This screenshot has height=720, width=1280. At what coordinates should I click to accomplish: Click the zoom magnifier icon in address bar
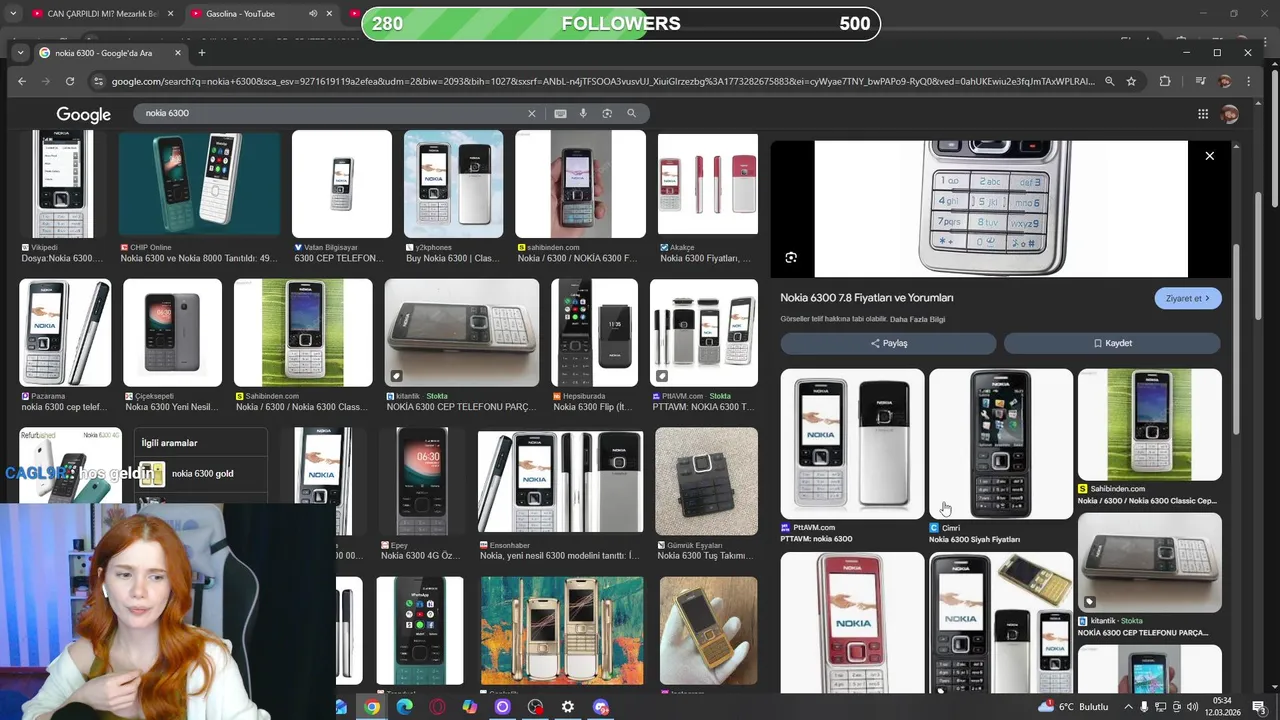pos(1109,81)
